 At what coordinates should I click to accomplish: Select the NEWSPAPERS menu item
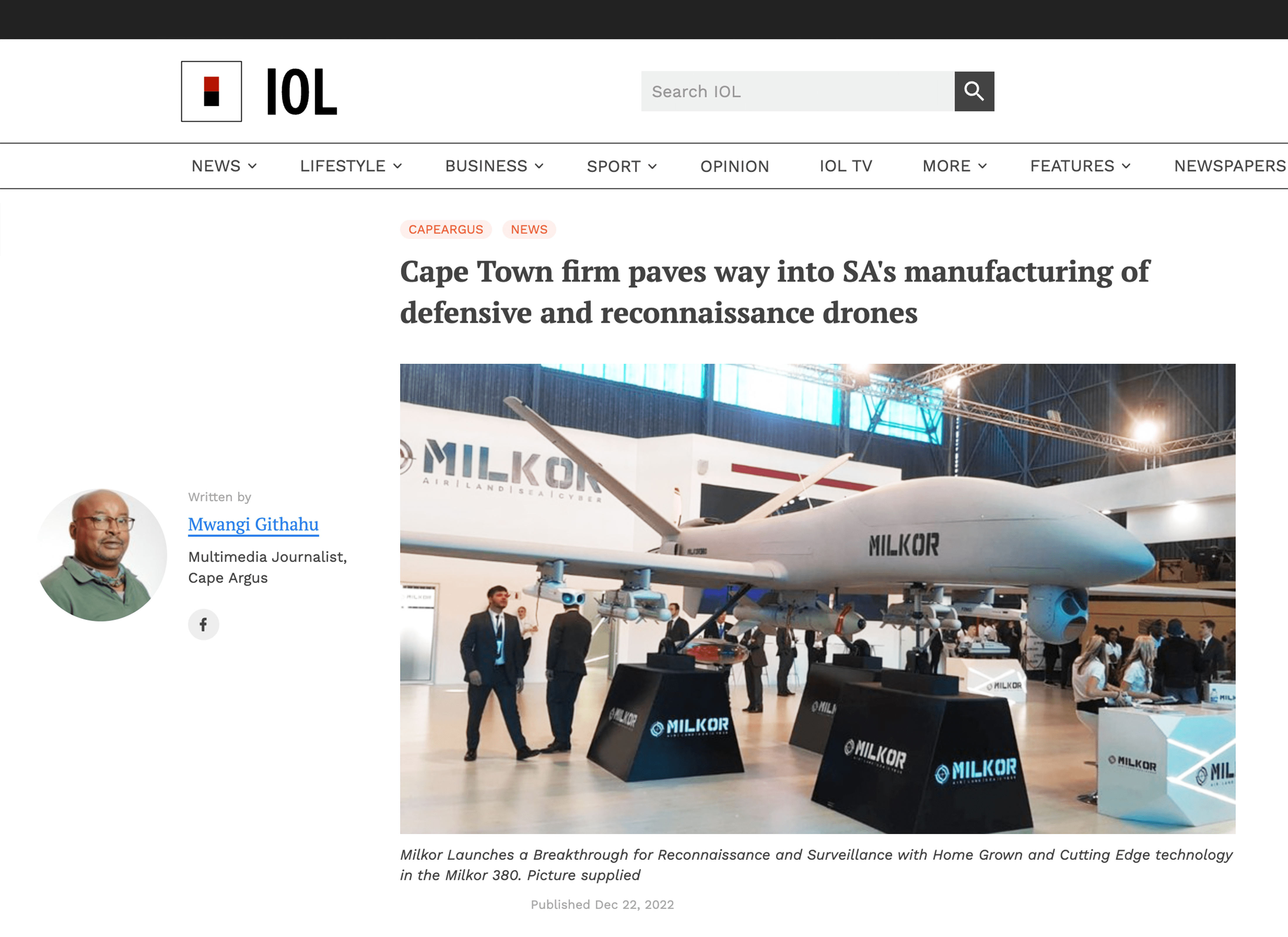click(x=1230, y=166)
